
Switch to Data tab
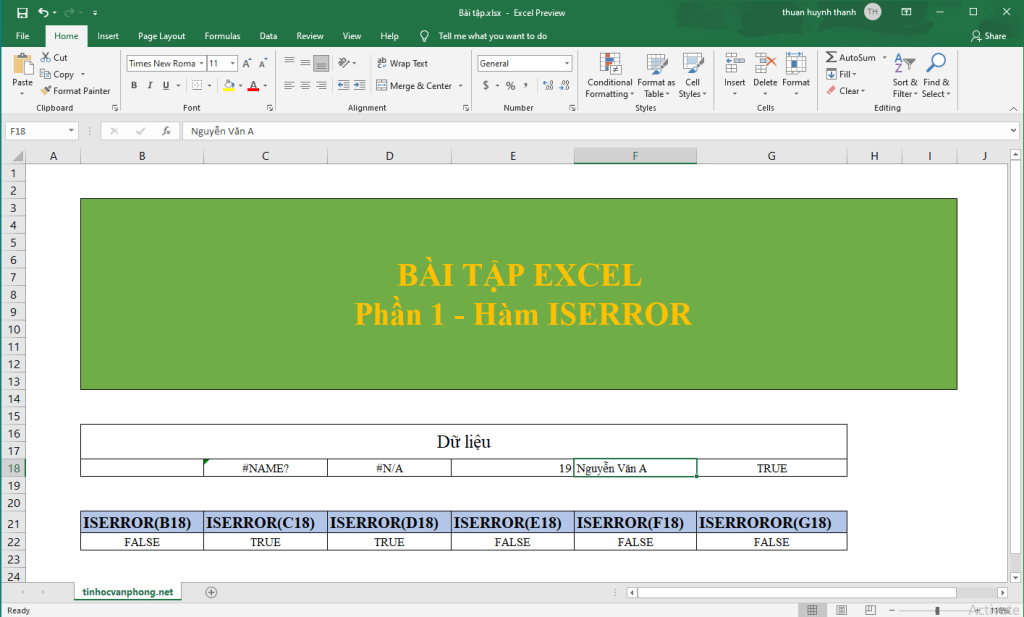click(x=268, y=36)
